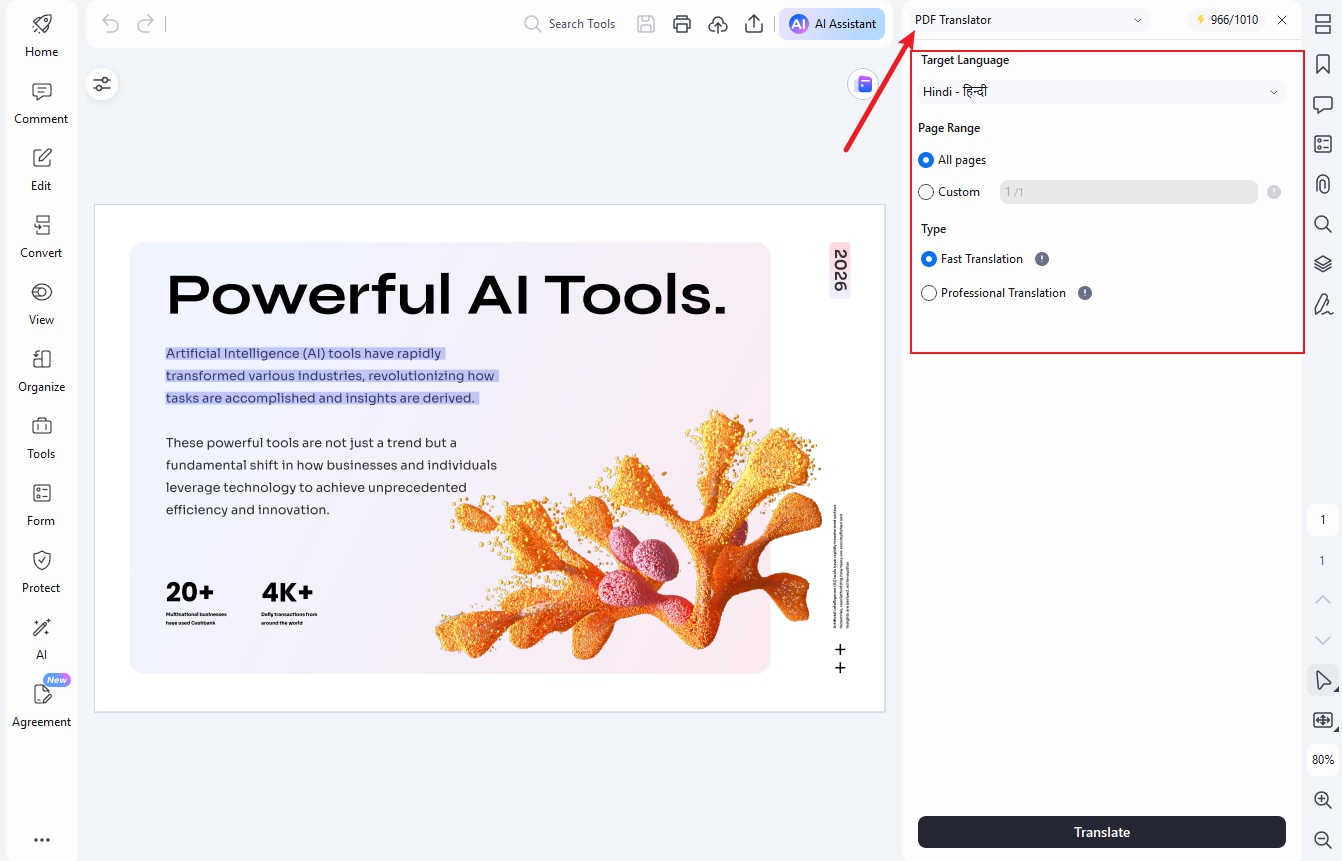The width and height of the screenshot is (1342, 861).
Task: Show info for custom page range
Action: point(1274,192)
